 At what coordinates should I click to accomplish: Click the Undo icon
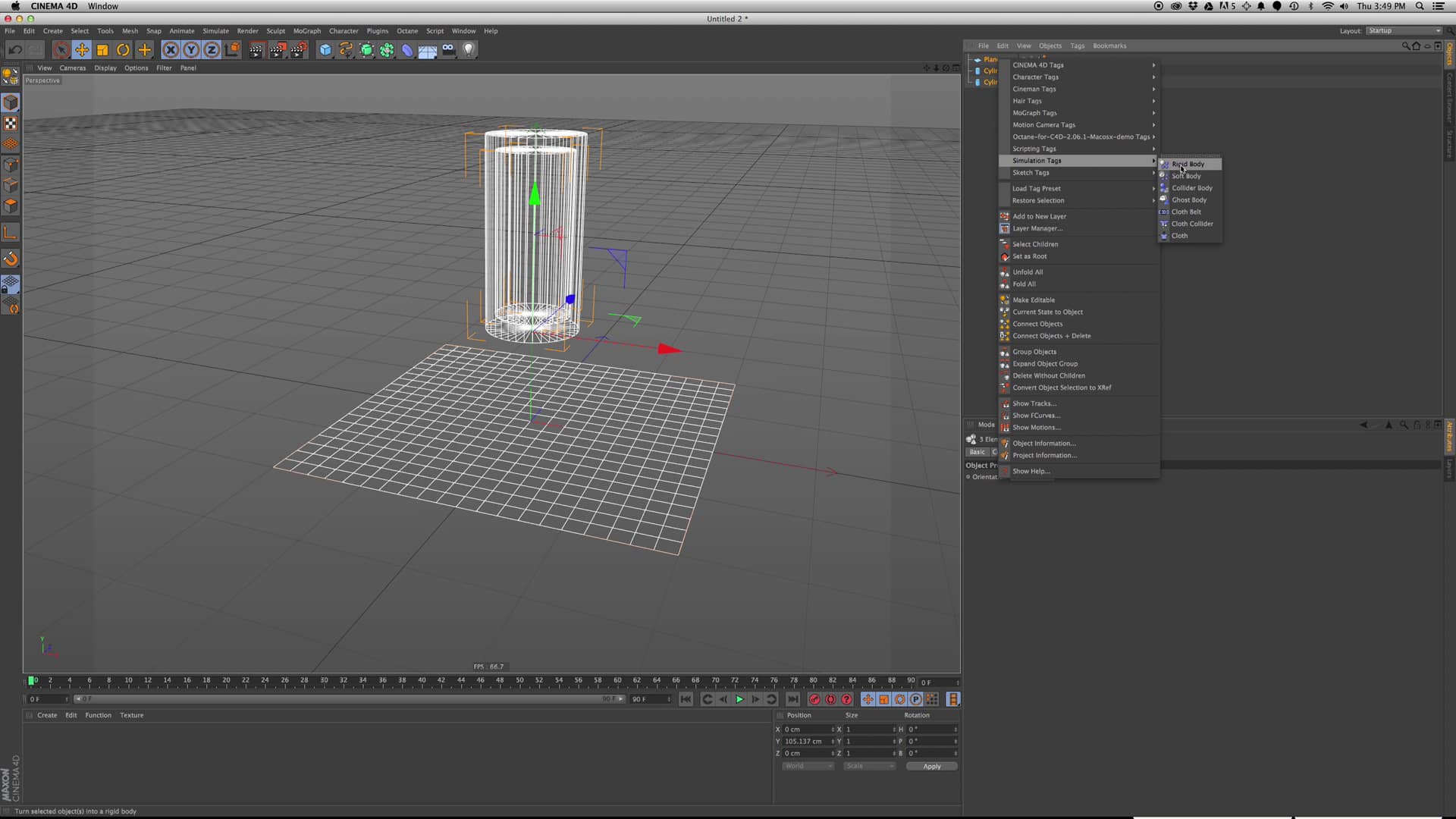[x=14, y=50]
